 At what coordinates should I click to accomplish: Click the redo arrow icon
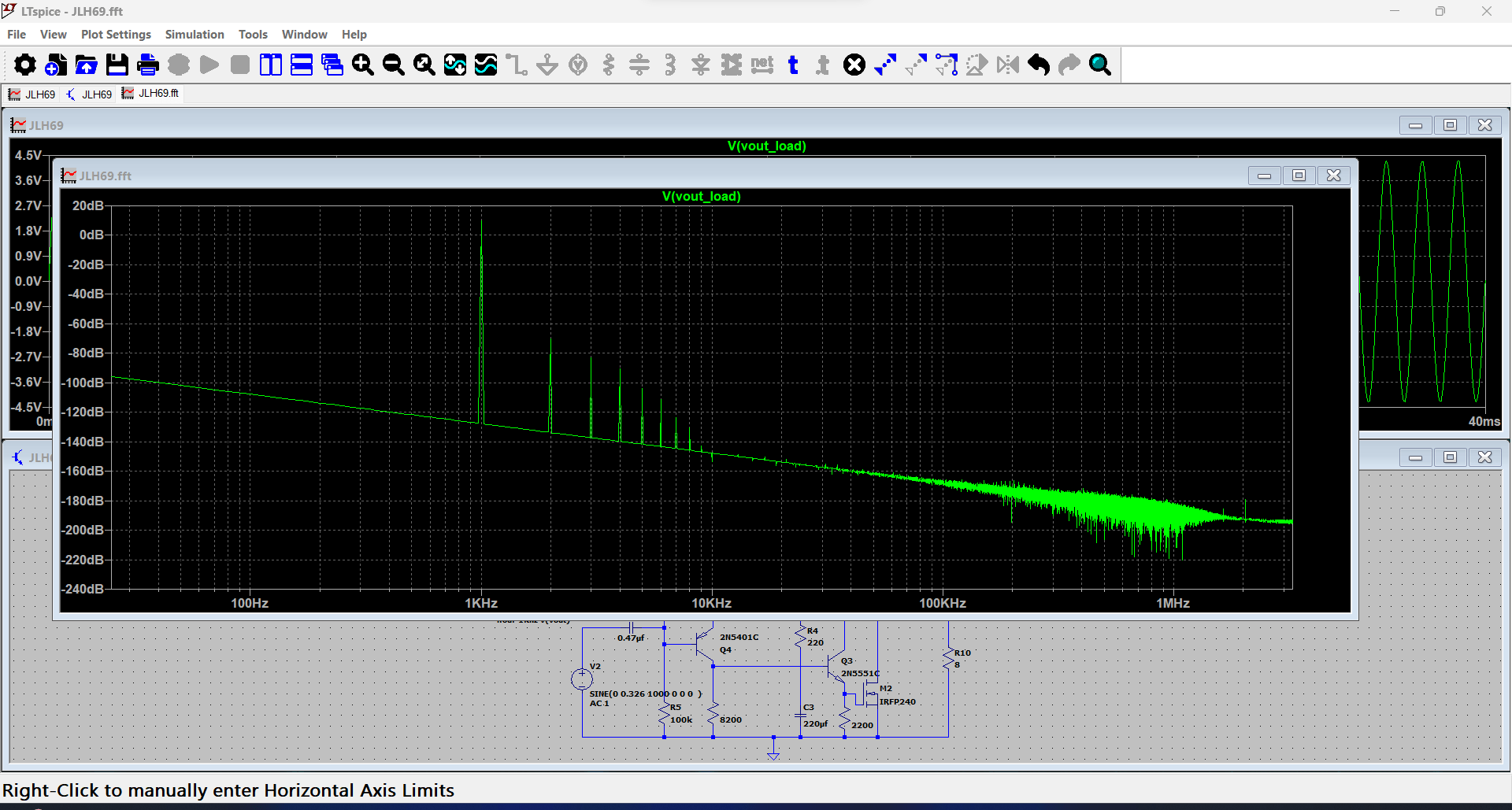(x=1069, y=65)
